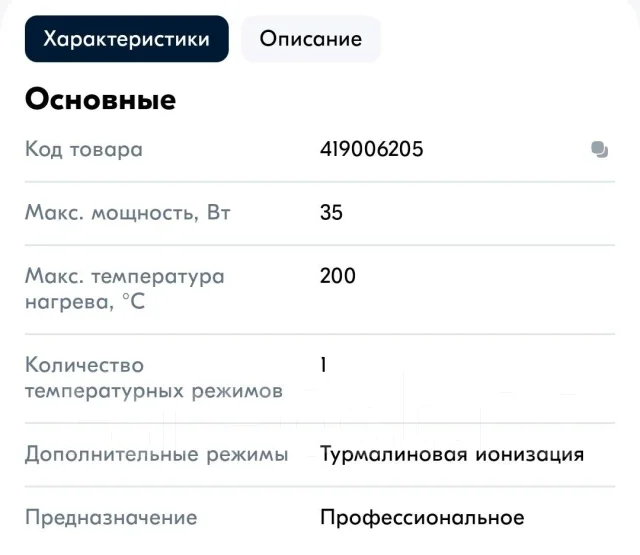This screenshot has height=555, width=640.
Task: Click the °C unit text
Action: pos(133,302)
